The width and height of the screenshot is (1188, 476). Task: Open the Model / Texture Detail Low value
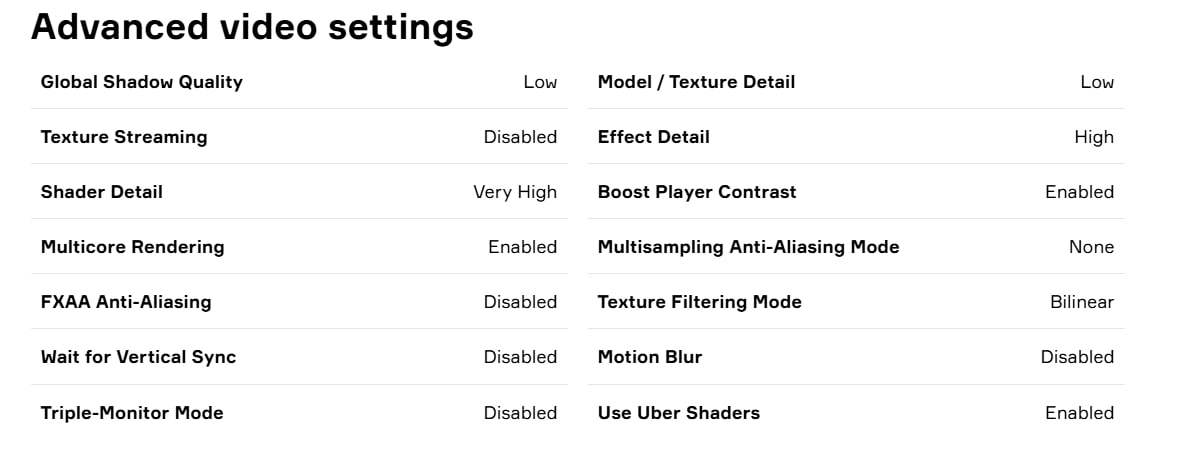[x=1097, y=82]
